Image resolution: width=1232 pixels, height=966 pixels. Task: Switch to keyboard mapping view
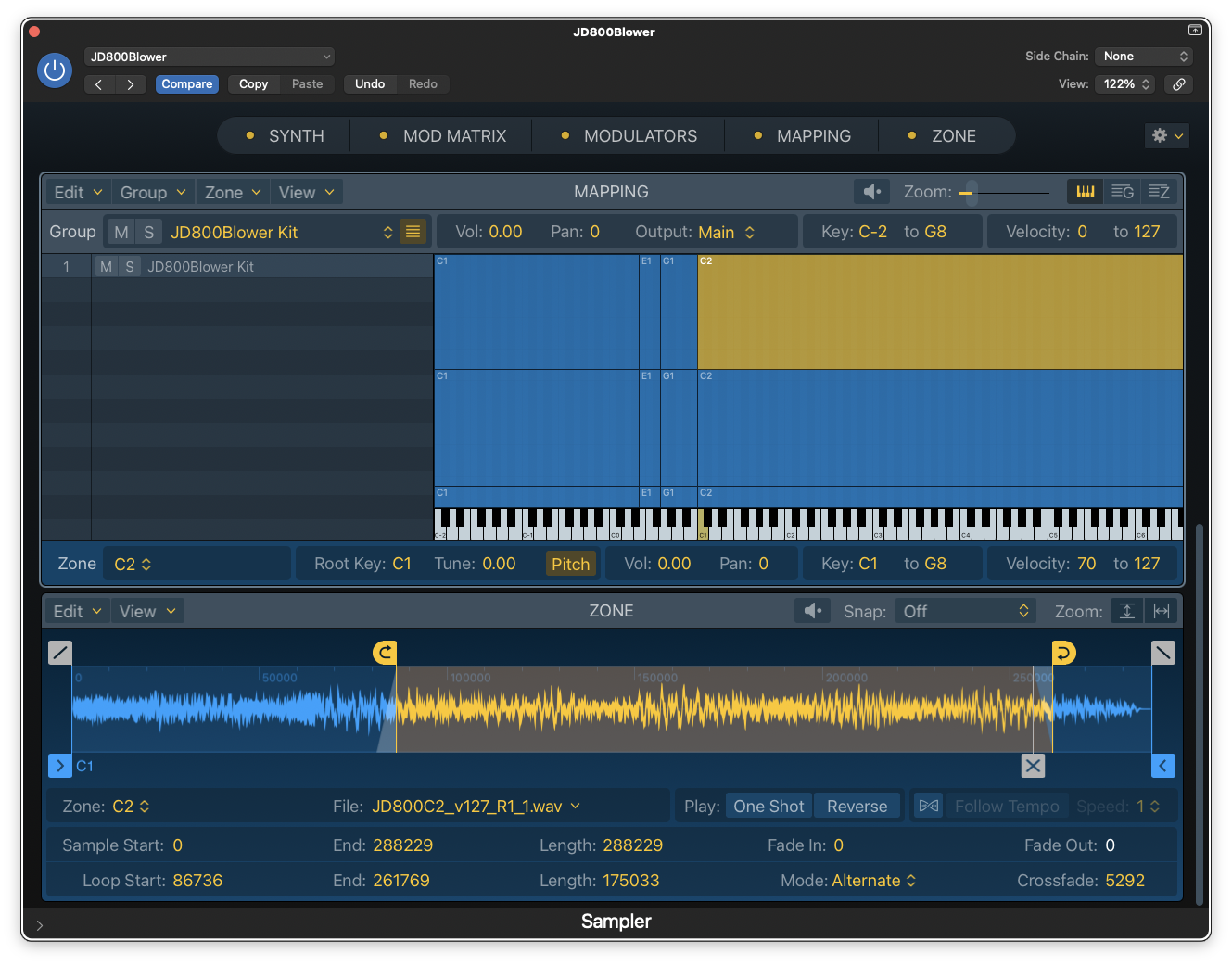[x=1086, y=192]
